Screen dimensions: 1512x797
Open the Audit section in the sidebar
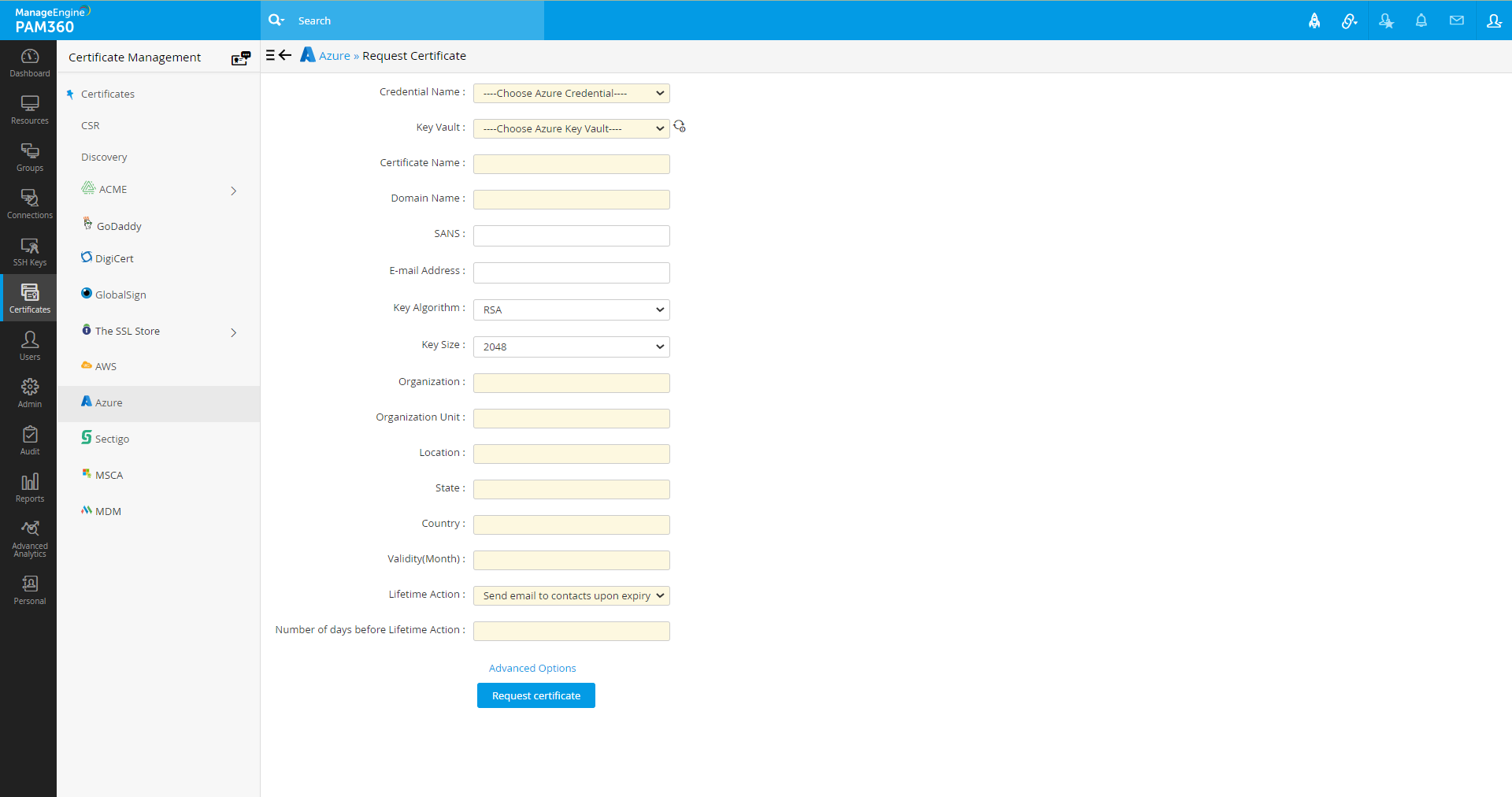click(29, 439)
